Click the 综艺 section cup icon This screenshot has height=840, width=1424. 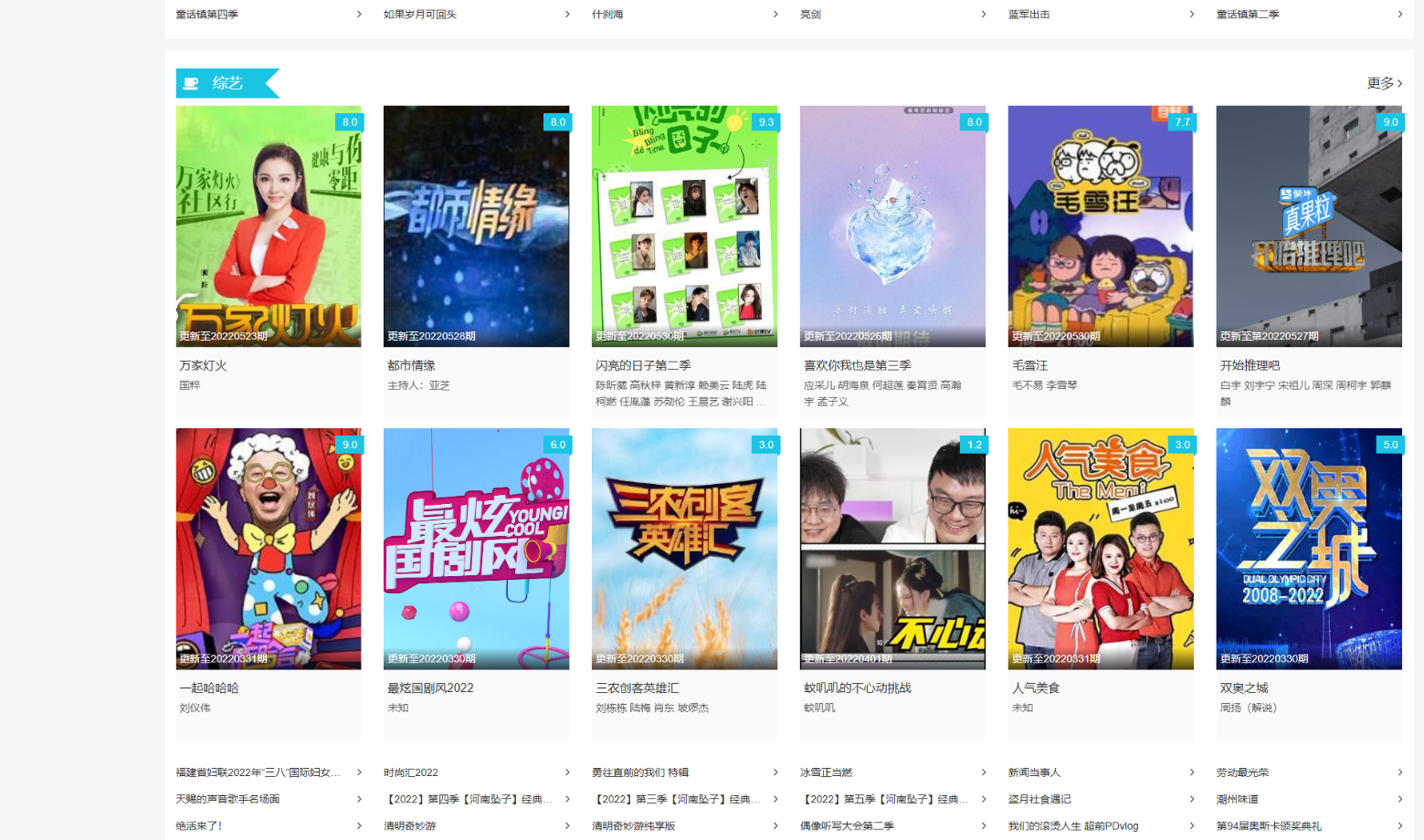191,83
